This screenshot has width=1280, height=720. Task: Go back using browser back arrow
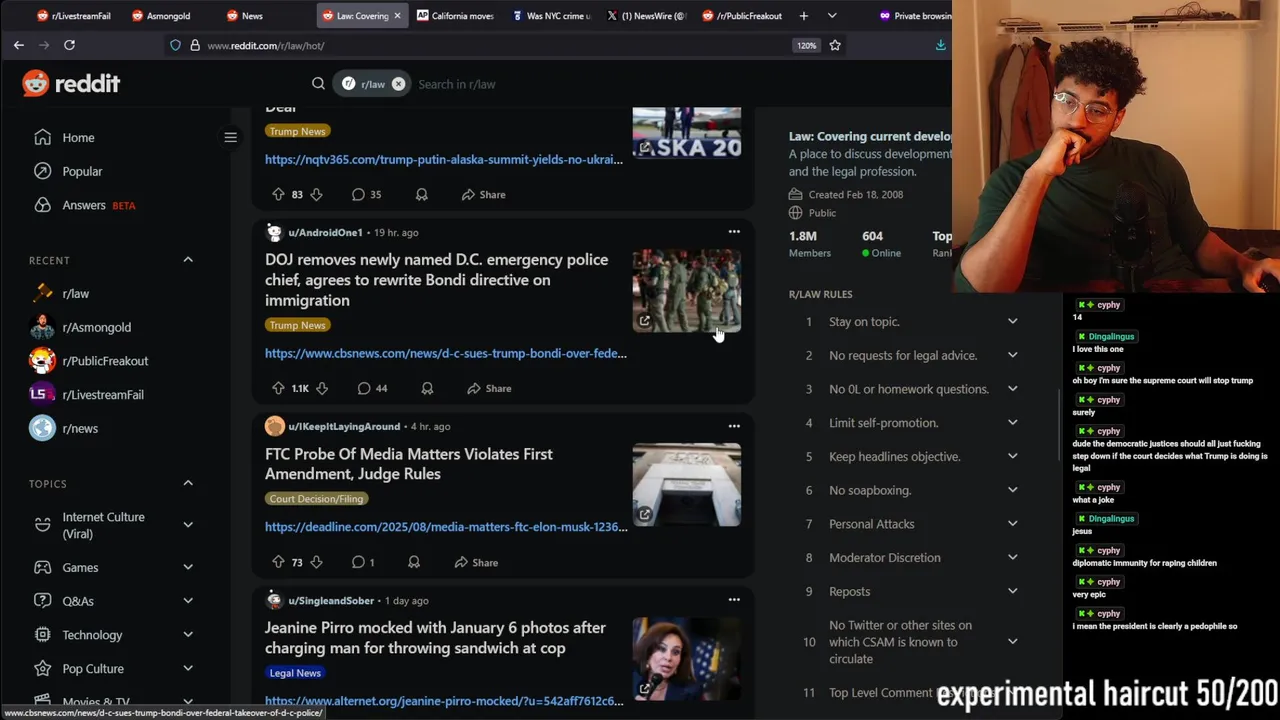[19, 45]
